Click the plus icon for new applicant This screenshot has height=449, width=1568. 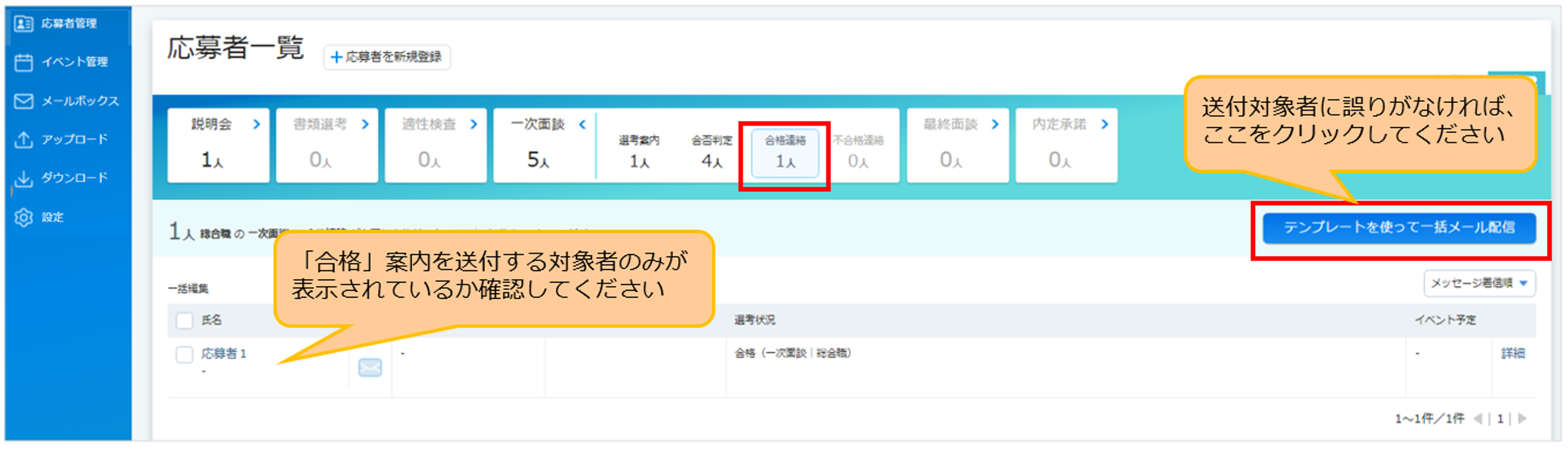(336, 57)
